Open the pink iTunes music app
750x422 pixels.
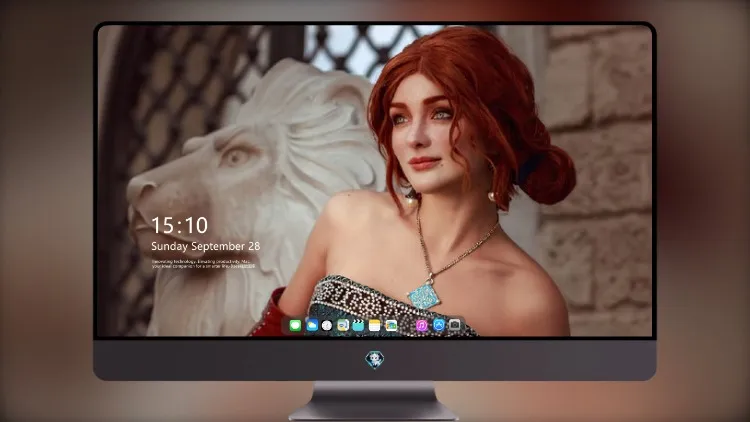click(422, 326)
